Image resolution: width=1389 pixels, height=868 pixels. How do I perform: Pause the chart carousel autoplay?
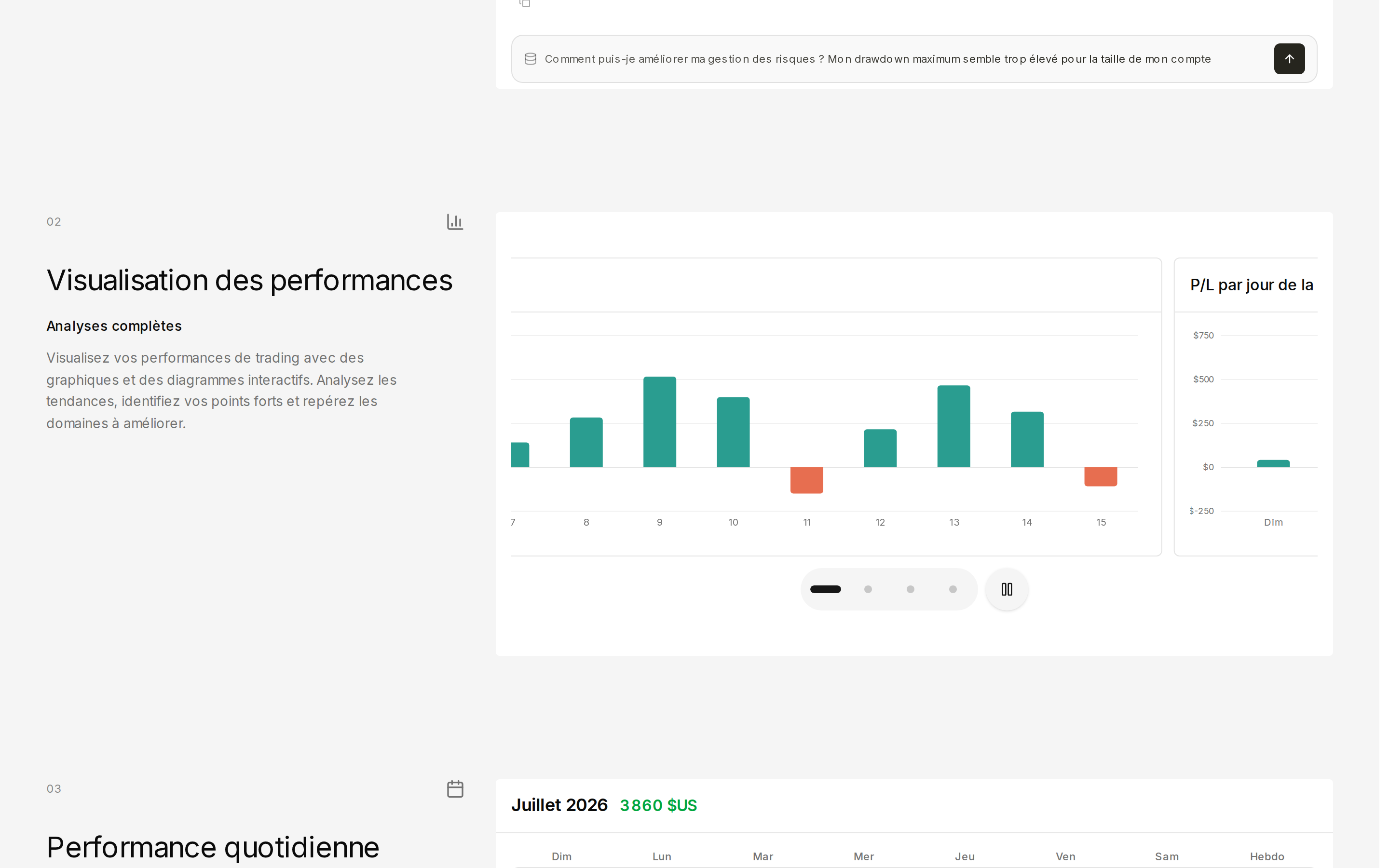(1007, 589)
